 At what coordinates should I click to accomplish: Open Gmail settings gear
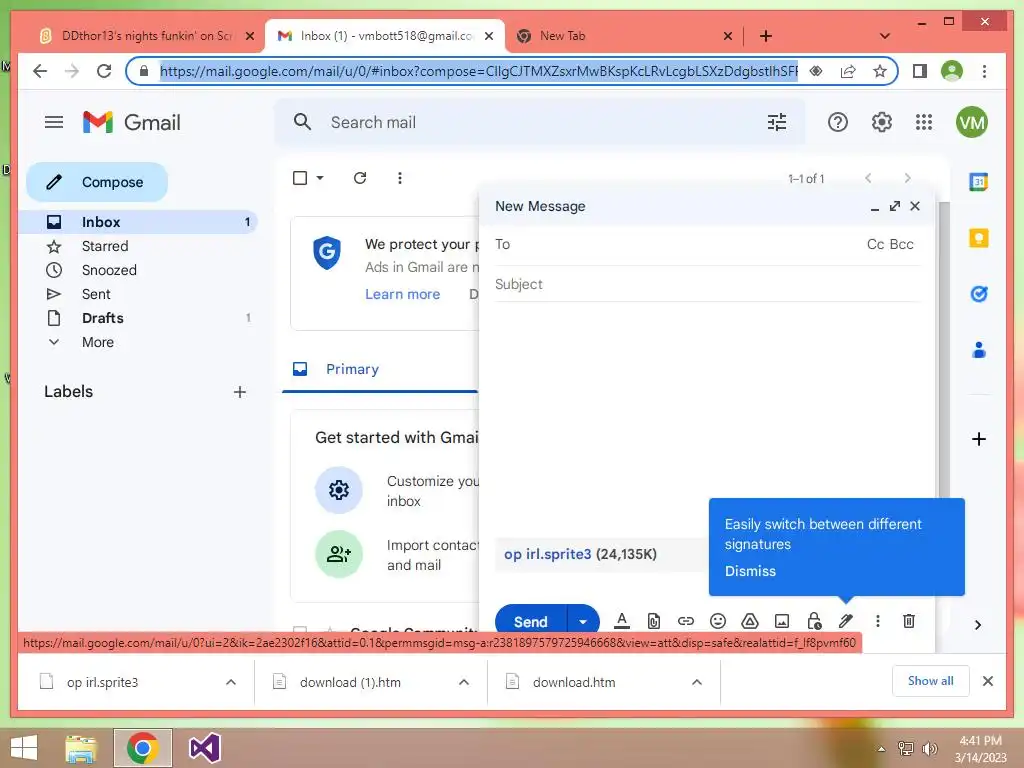pos(881,122)
